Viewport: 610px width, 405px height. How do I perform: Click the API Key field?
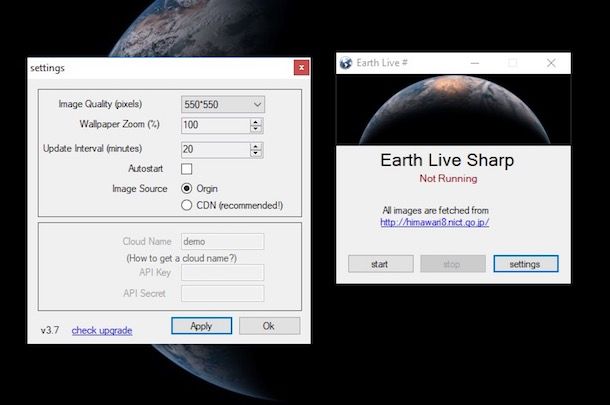(223, 272)
